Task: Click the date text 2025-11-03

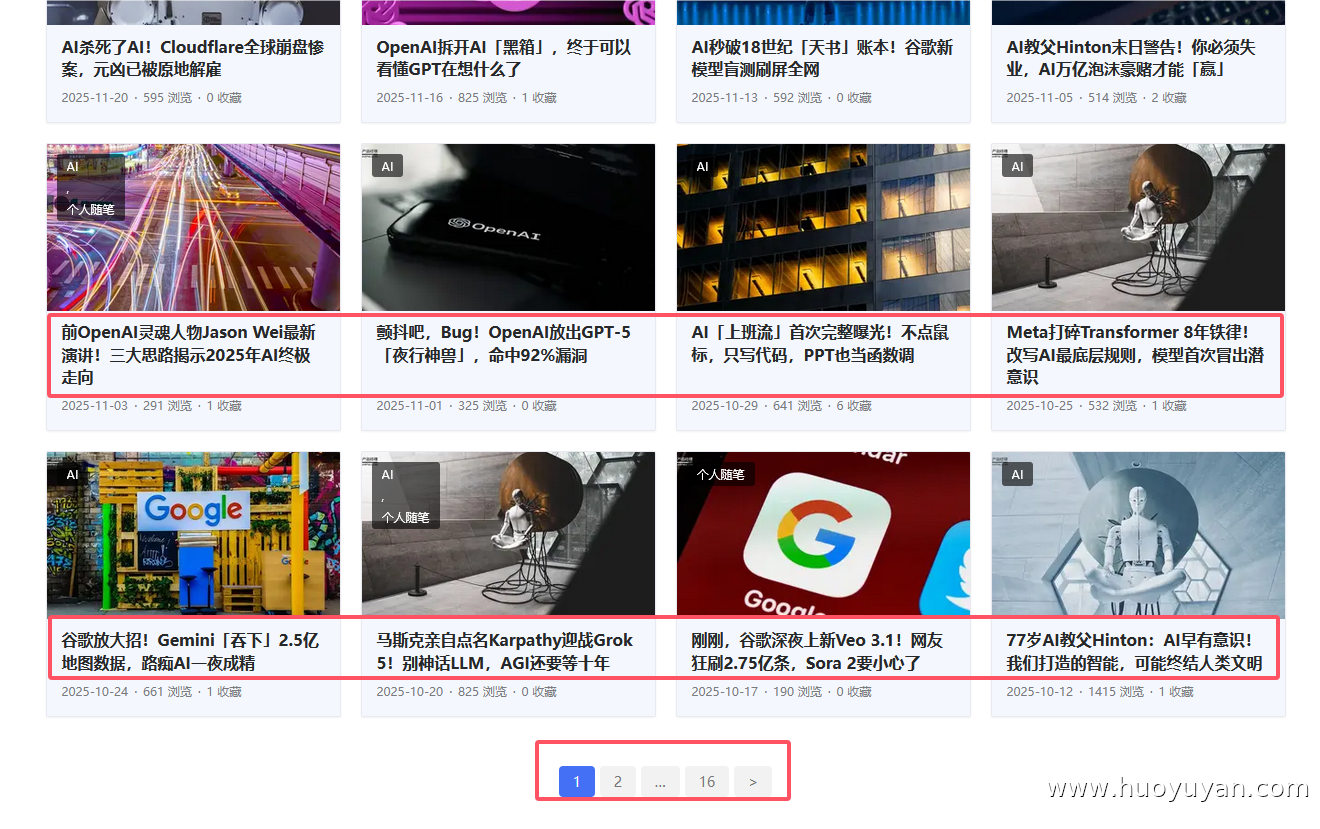Action: pos(95,406)
